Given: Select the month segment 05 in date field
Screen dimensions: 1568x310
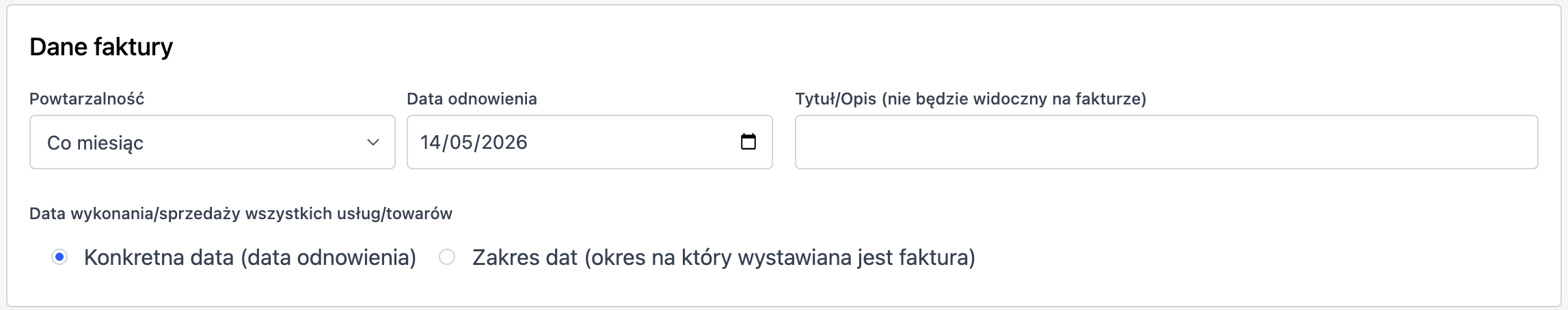Looking at the screenshot, I should tap(460, 142).
